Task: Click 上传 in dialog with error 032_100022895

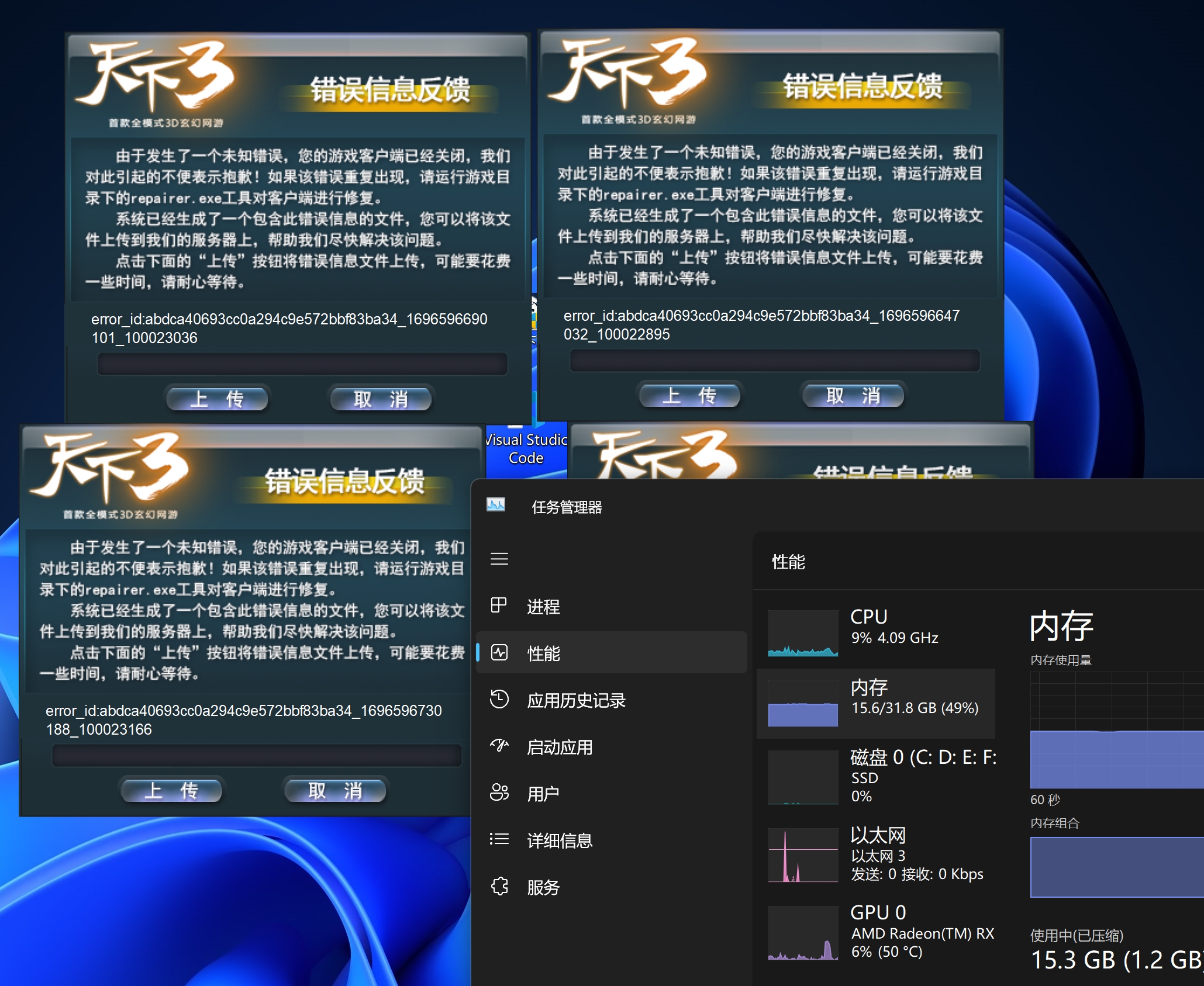Action: click(689, 395)
